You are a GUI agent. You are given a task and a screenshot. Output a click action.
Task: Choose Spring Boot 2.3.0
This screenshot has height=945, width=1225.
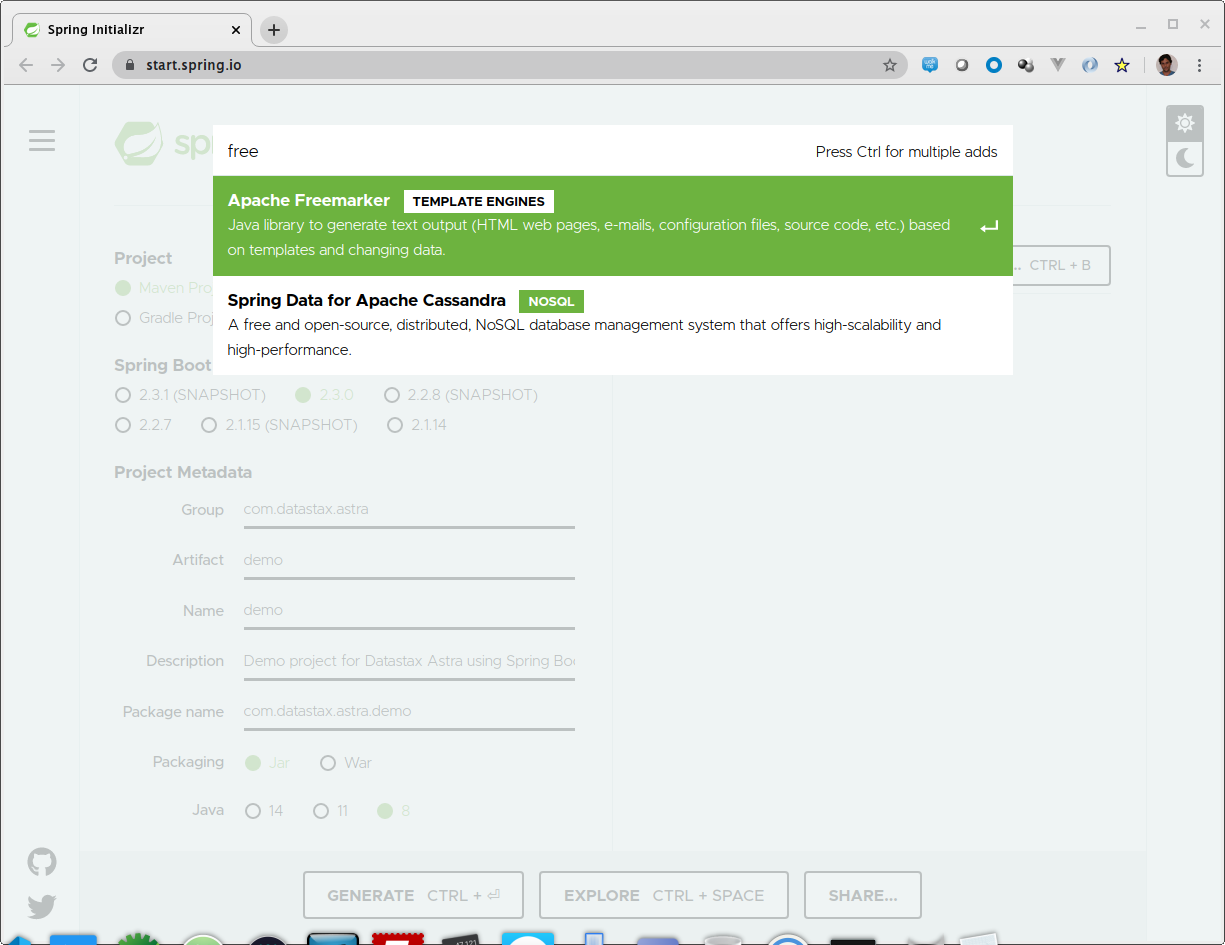tap(303, 395)
